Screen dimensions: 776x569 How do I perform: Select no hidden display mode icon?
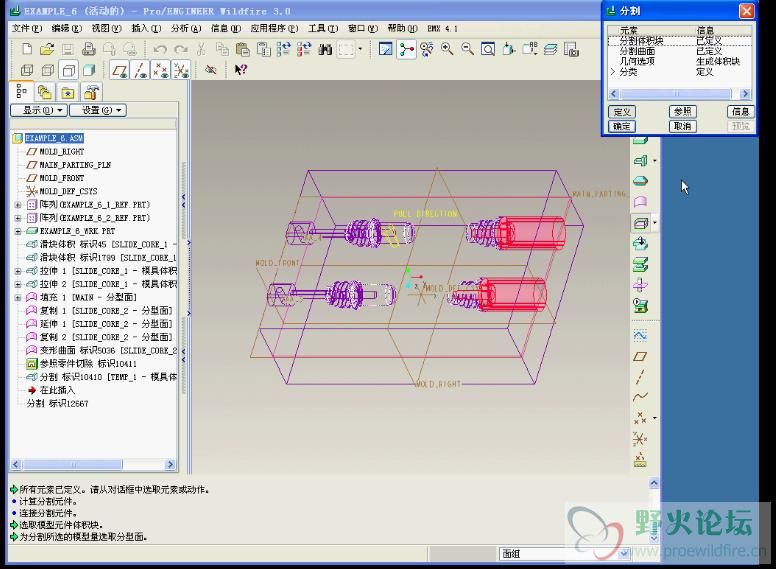click(68, 70)
